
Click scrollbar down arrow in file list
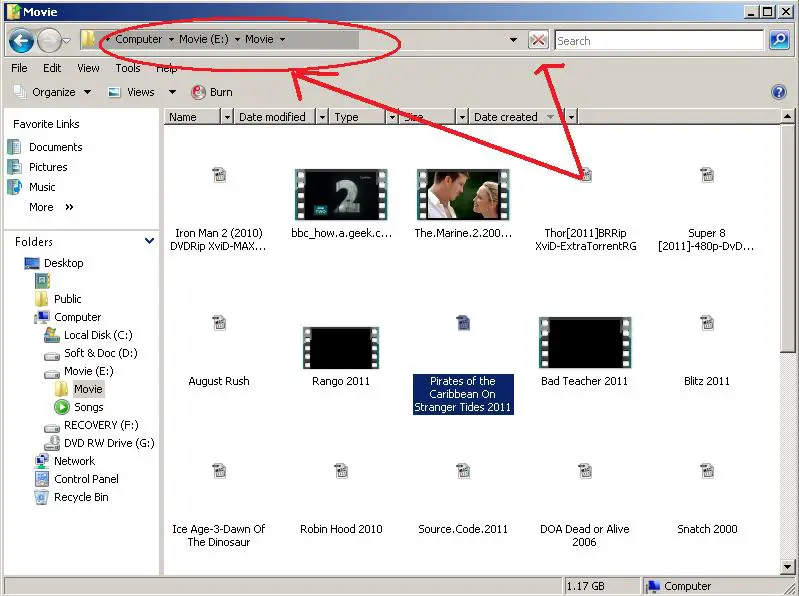pos(787,566)
